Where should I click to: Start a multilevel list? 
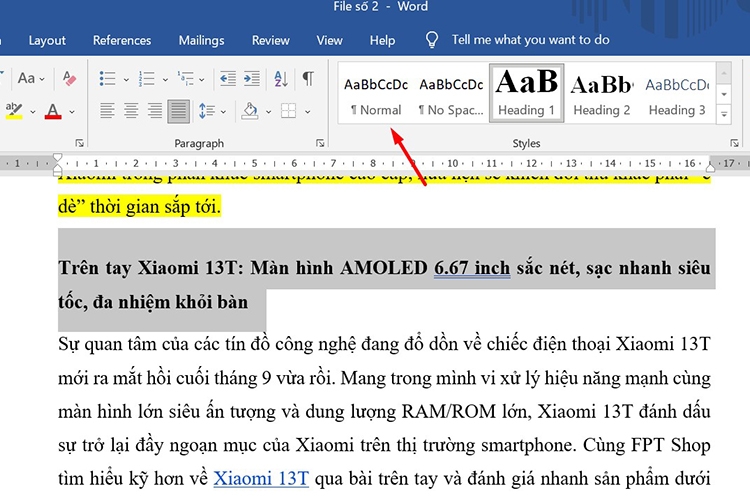[185, 78]
